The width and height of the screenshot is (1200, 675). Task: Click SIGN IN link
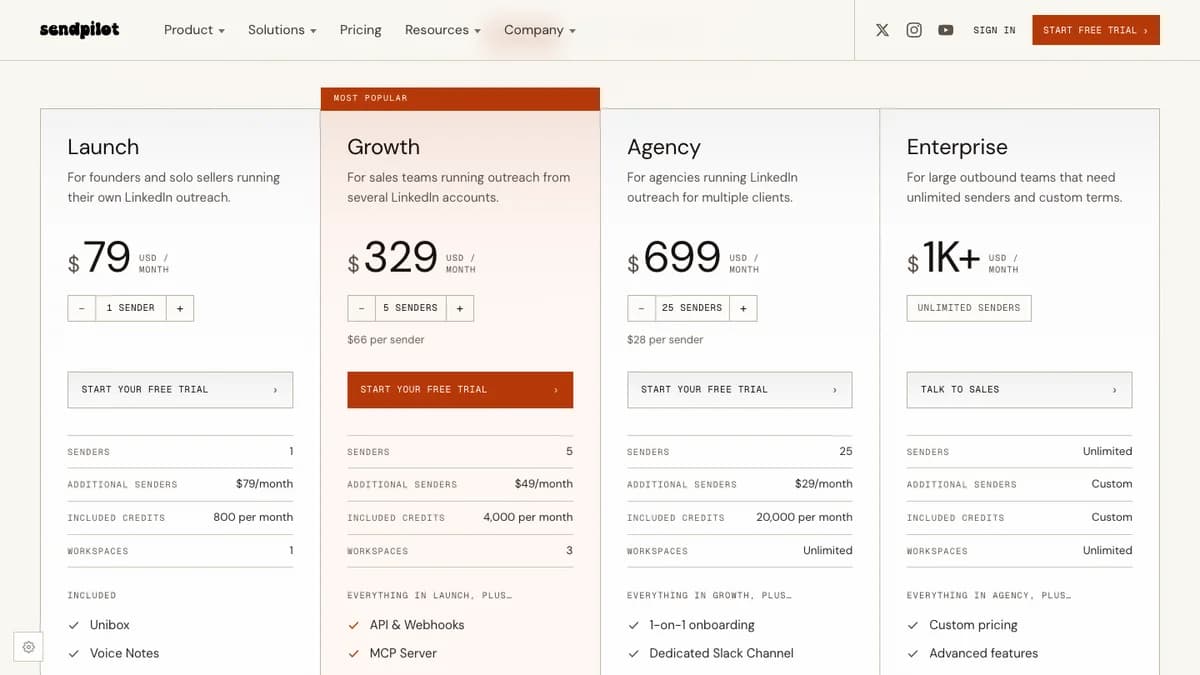click(x=994, y=30)
